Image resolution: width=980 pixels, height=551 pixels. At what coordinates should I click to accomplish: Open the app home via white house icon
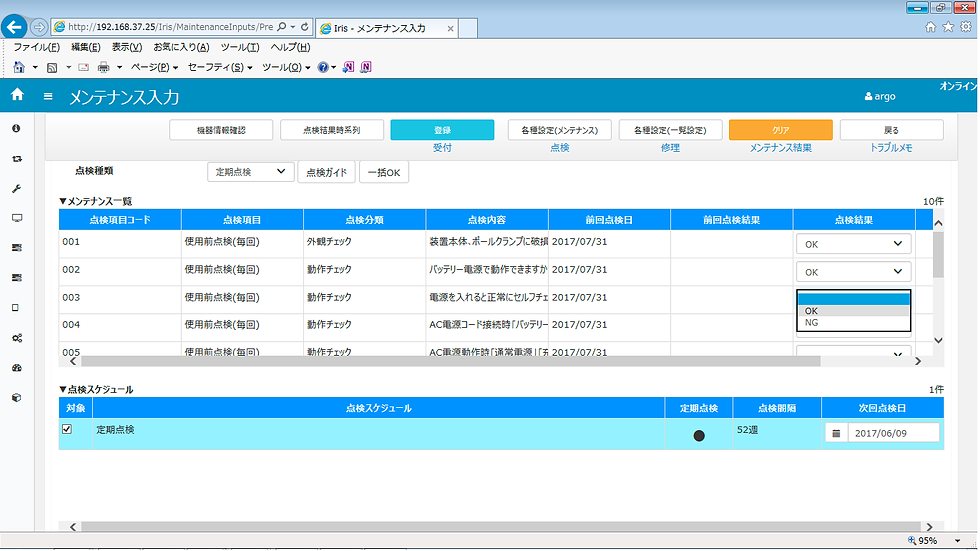coord(18,94)
